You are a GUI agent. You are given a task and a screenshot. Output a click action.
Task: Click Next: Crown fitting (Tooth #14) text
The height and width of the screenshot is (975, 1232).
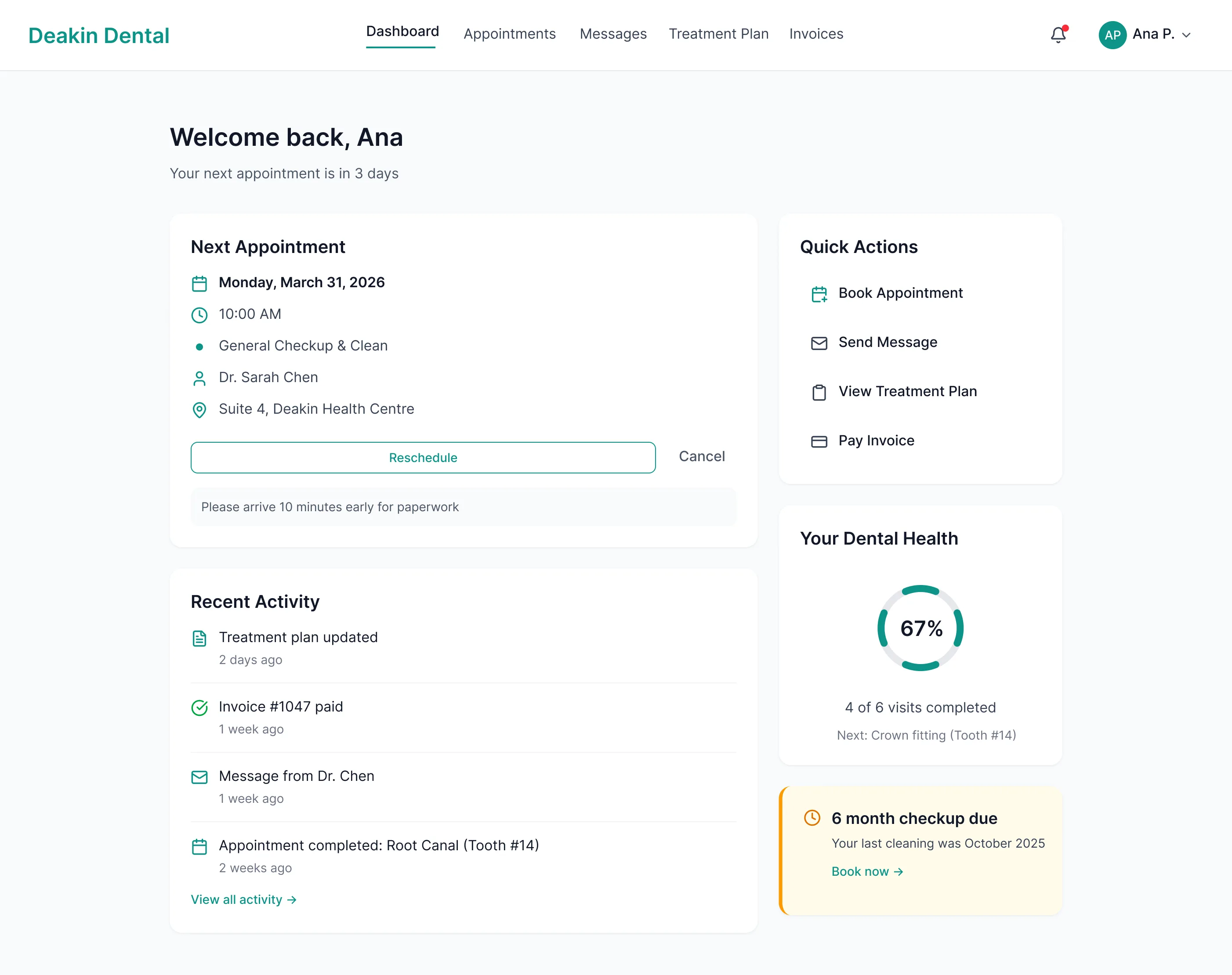click(926, 735)
